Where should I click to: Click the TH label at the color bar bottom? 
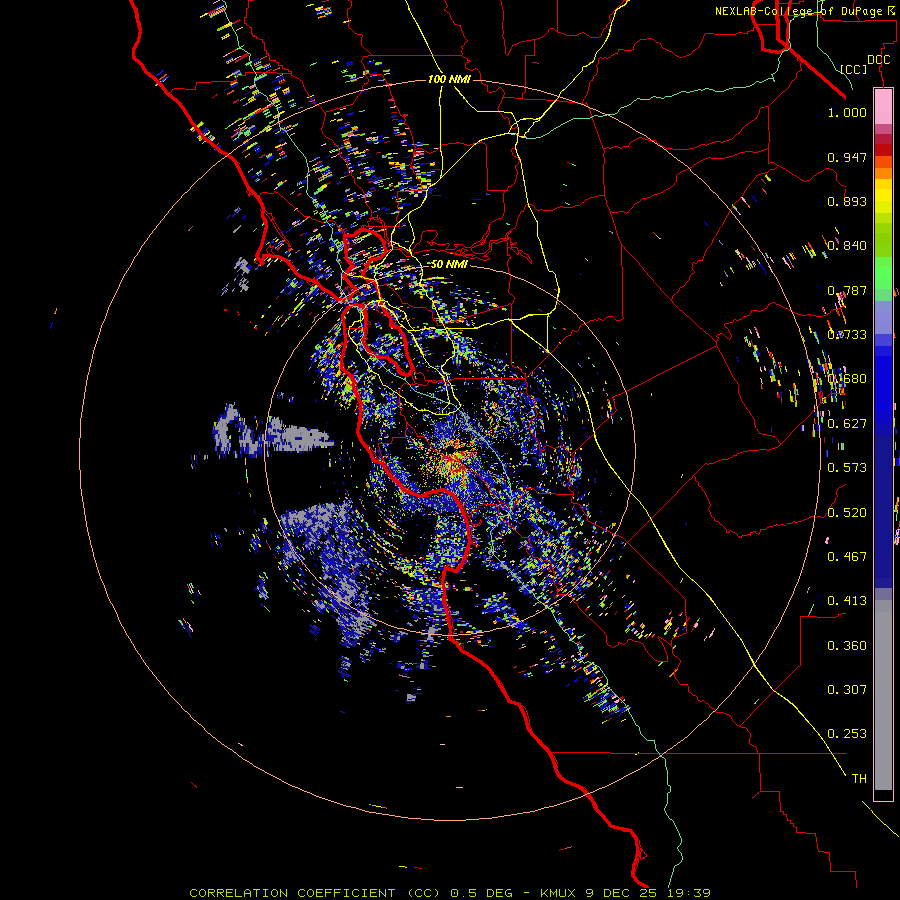[859, 779]
